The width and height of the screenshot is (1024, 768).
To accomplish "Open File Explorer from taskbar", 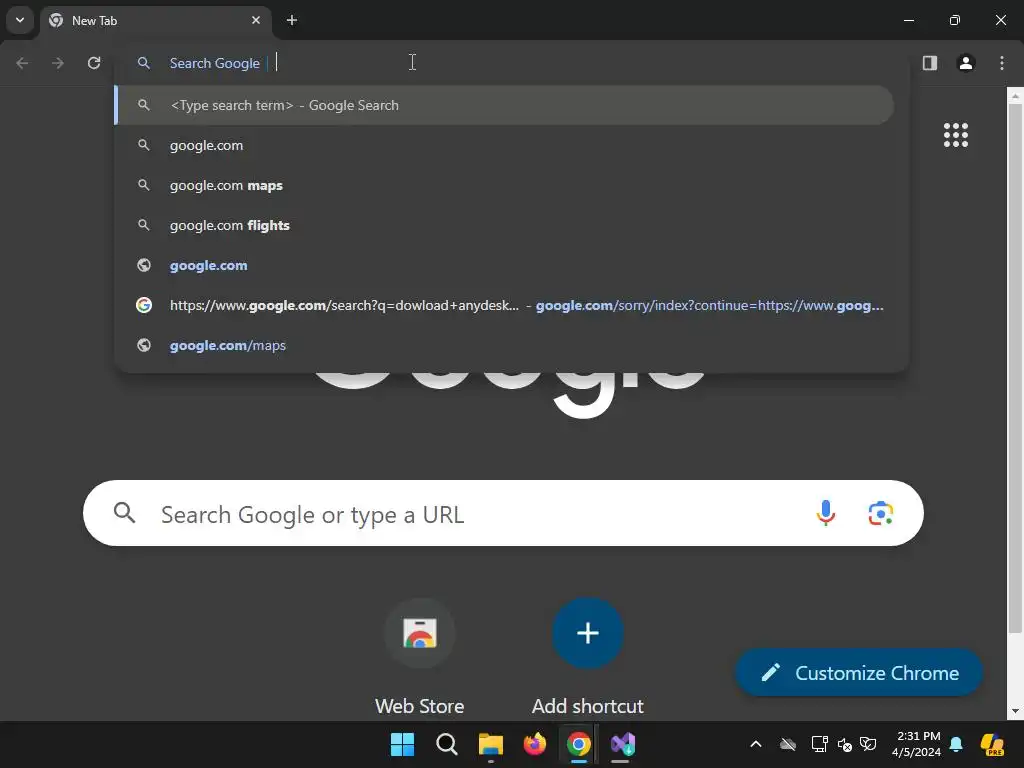I will pos(490,744).
